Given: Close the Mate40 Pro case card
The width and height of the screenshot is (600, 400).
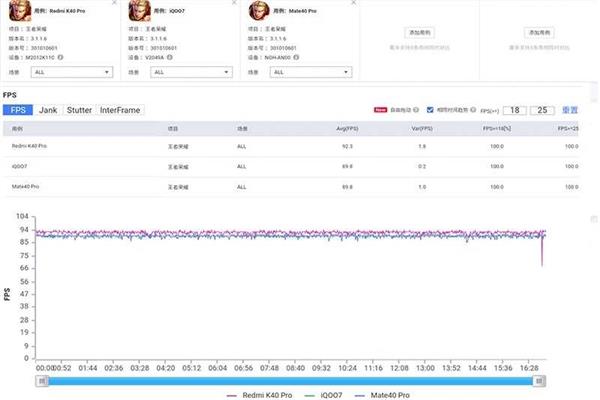Looking at the screenshot, I should click(354, 2).
